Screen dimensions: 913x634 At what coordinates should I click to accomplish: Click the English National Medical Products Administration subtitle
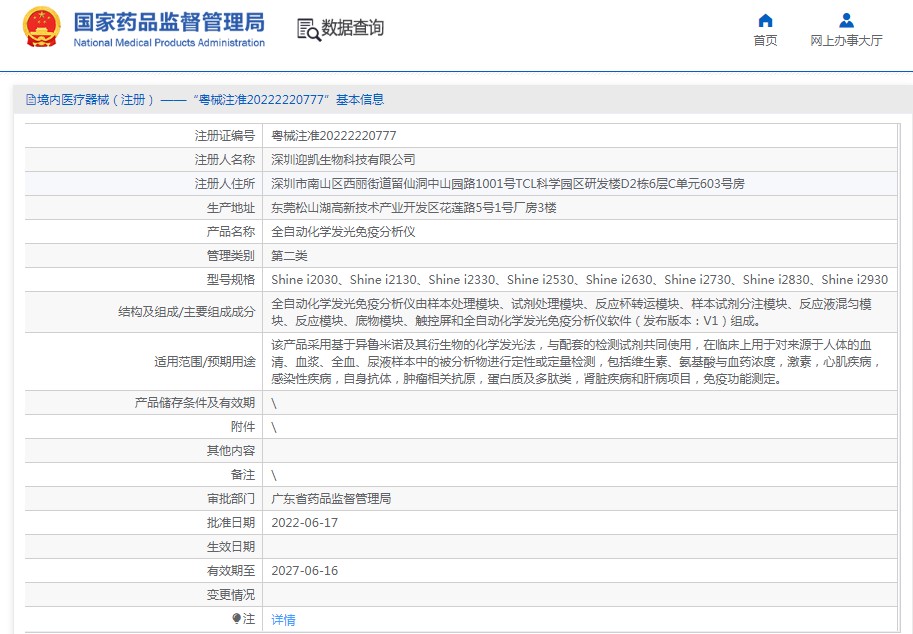[x=169, y=42]
